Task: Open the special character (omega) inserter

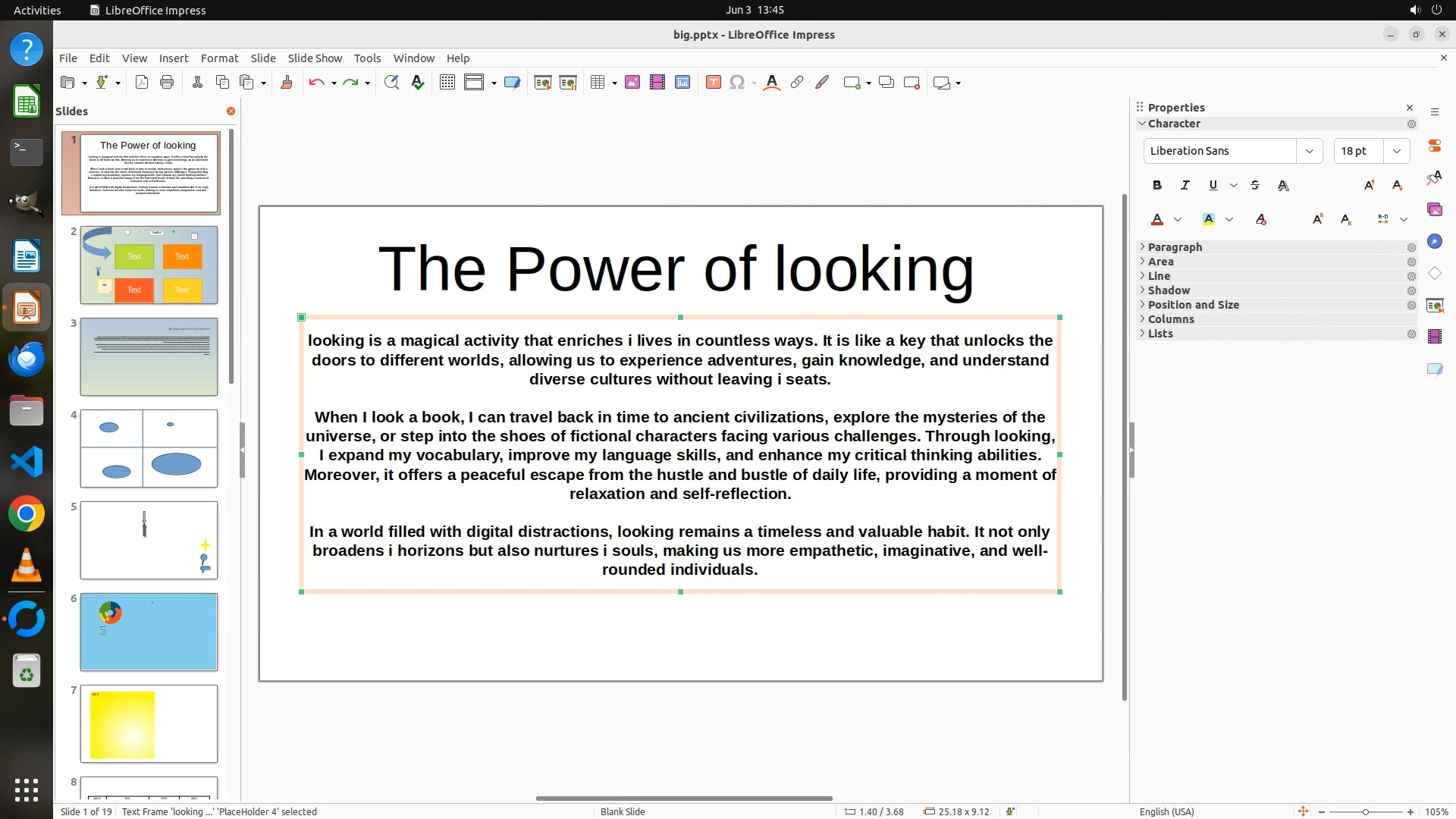Action: pyautogui.click(x=736, y=83)
